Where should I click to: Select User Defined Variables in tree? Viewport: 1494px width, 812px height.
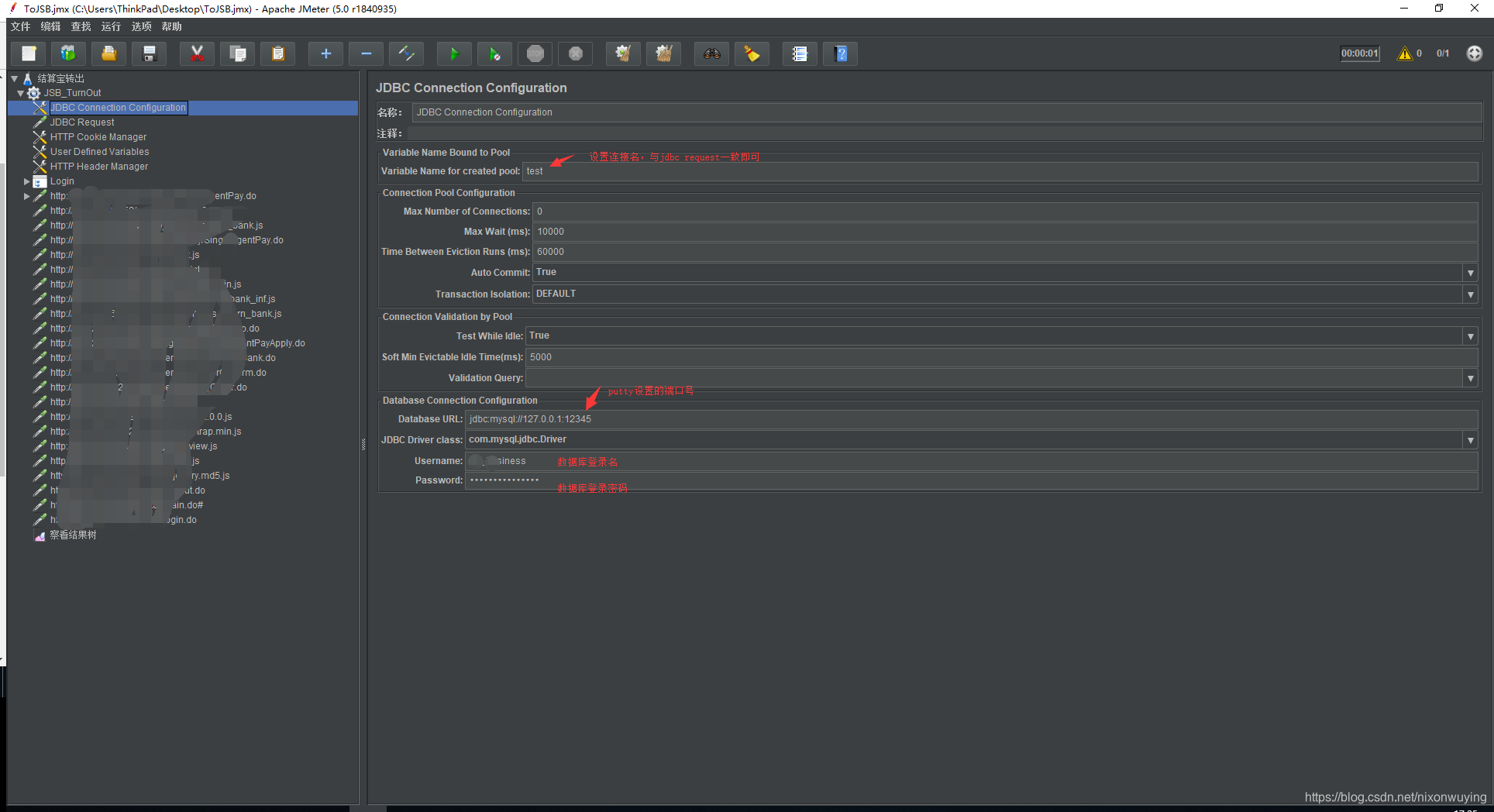100,152
